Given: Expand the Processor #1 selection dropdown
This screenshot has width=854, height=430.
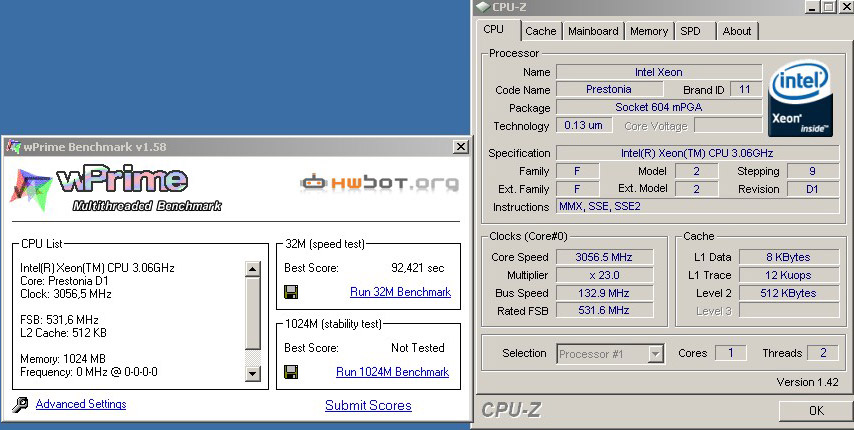Looking at the screenshot, I should [x=655, y=354].
